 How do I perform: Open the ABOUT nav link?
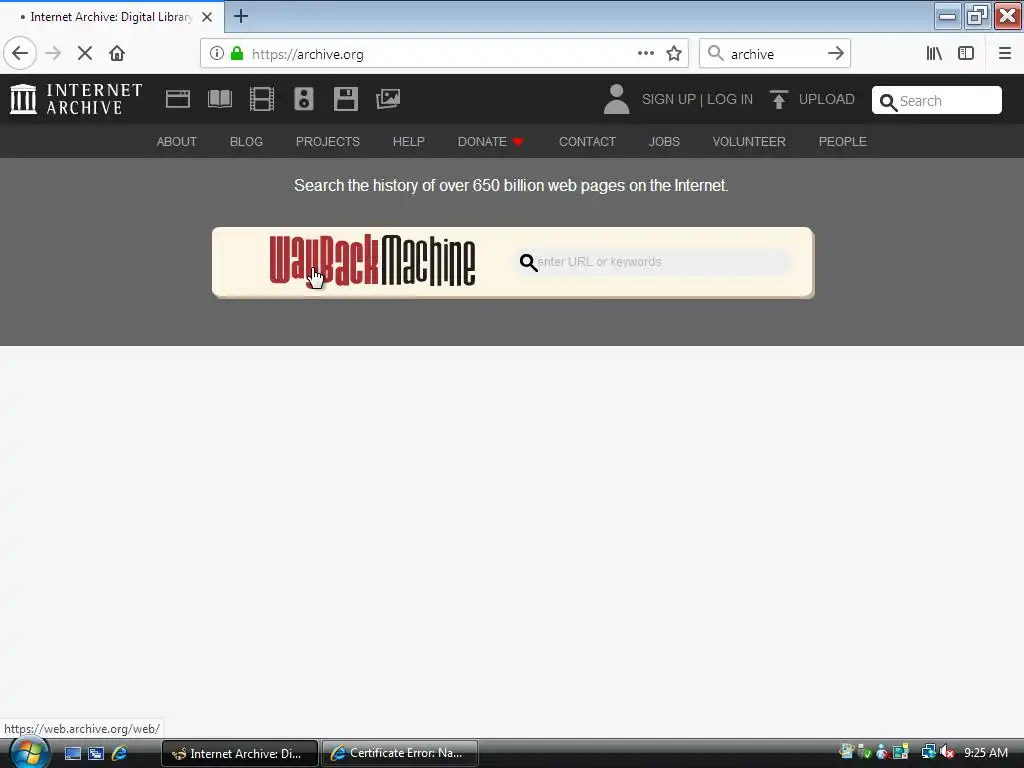point(176,142)
